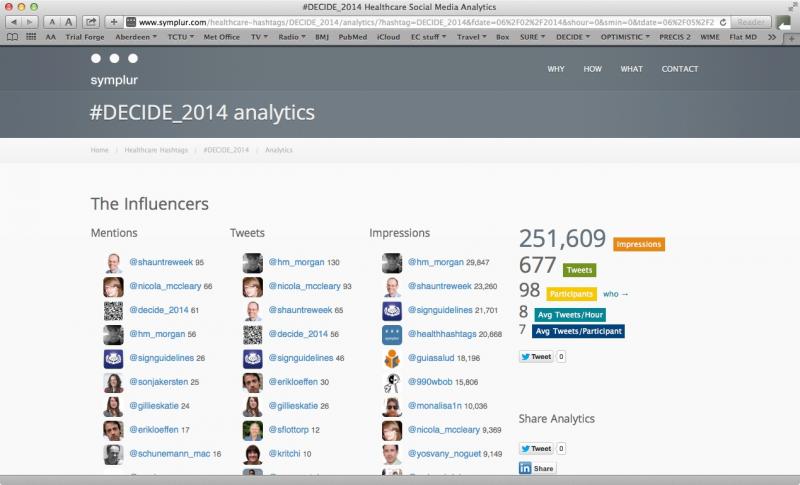
Task: Decrease text size with small A button
Action: tap(52, 22)
